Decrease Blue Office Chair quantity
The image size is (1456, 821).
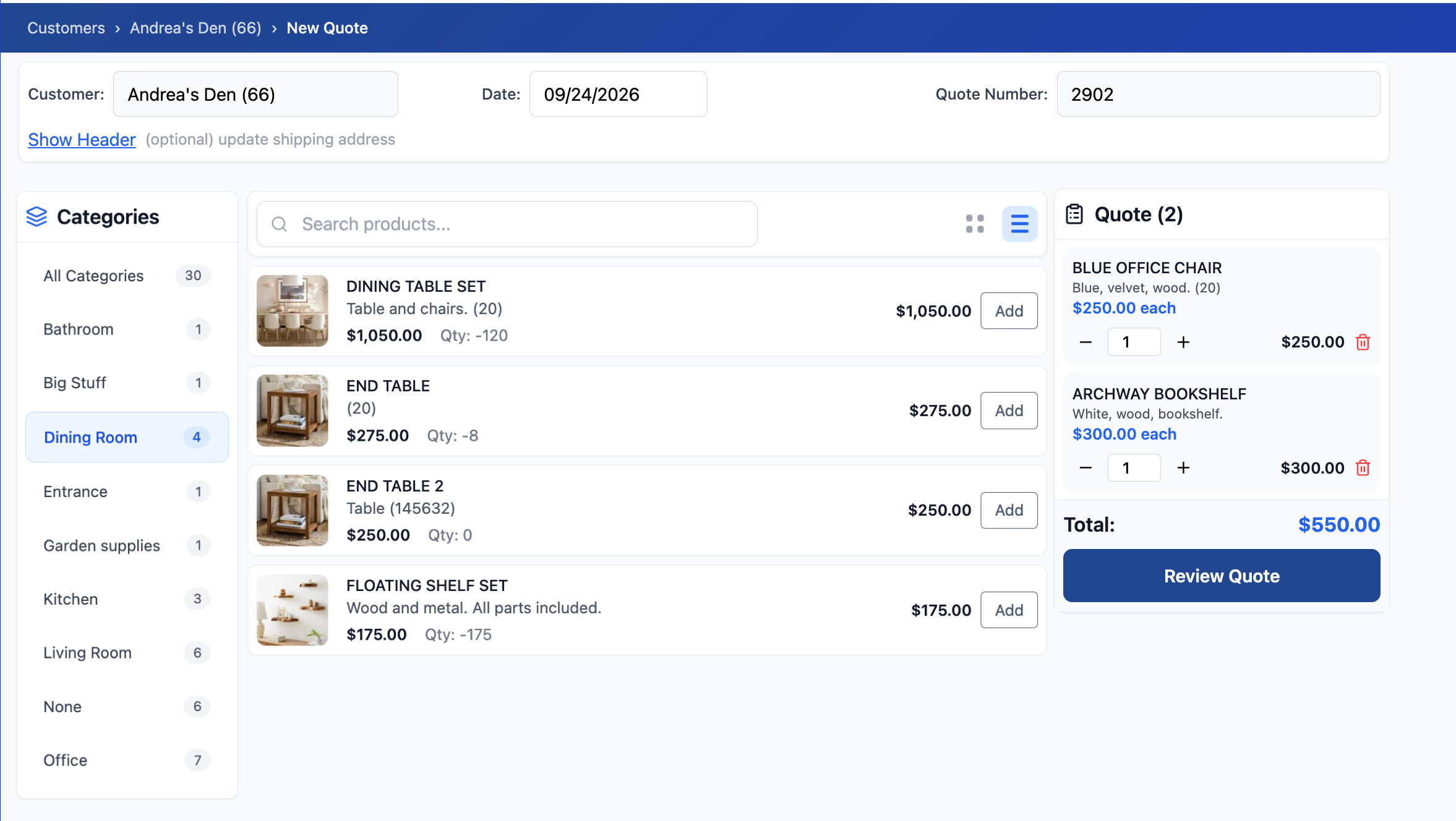coord(1086,342)
